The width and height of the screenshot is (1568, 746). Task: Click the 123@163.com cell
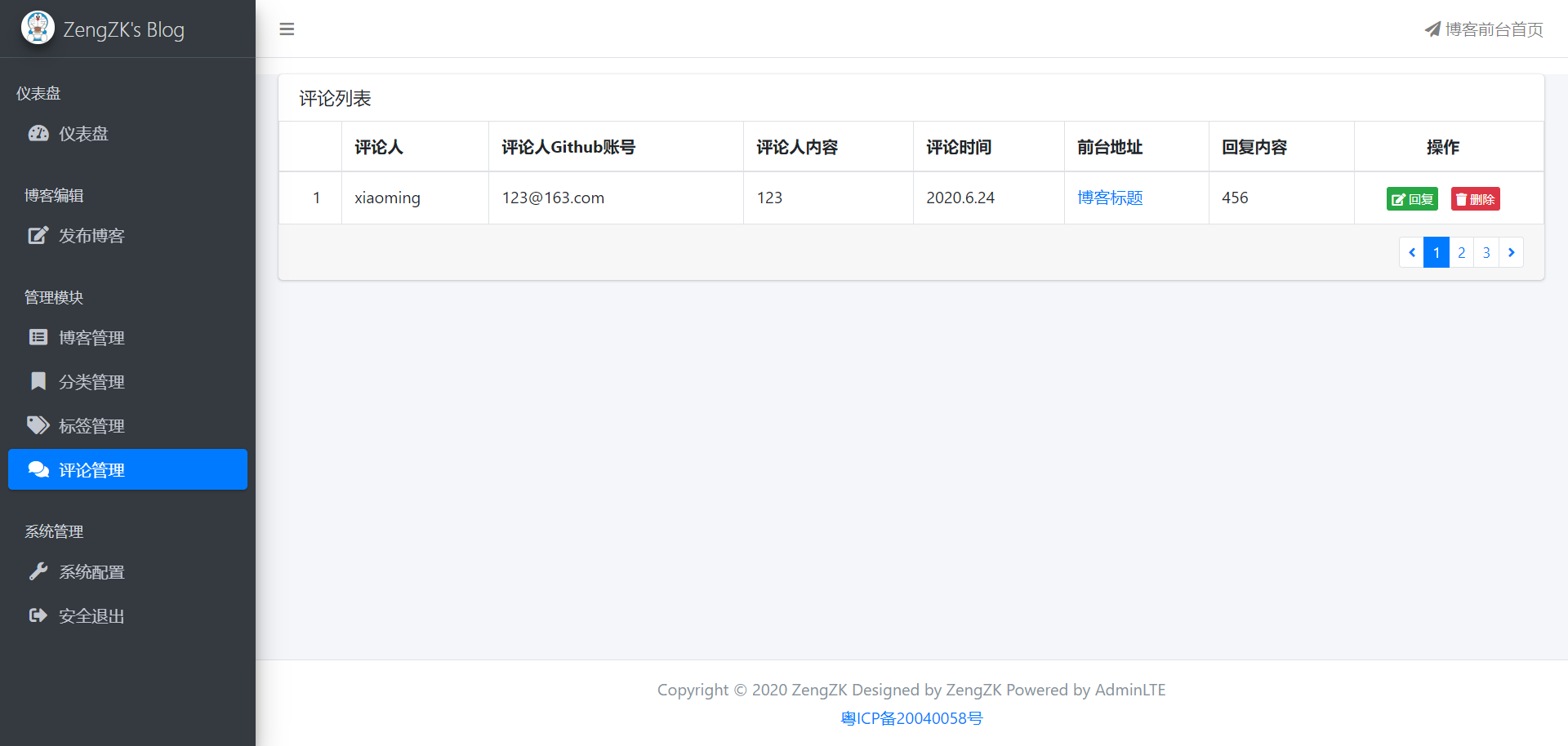(616, 198)
